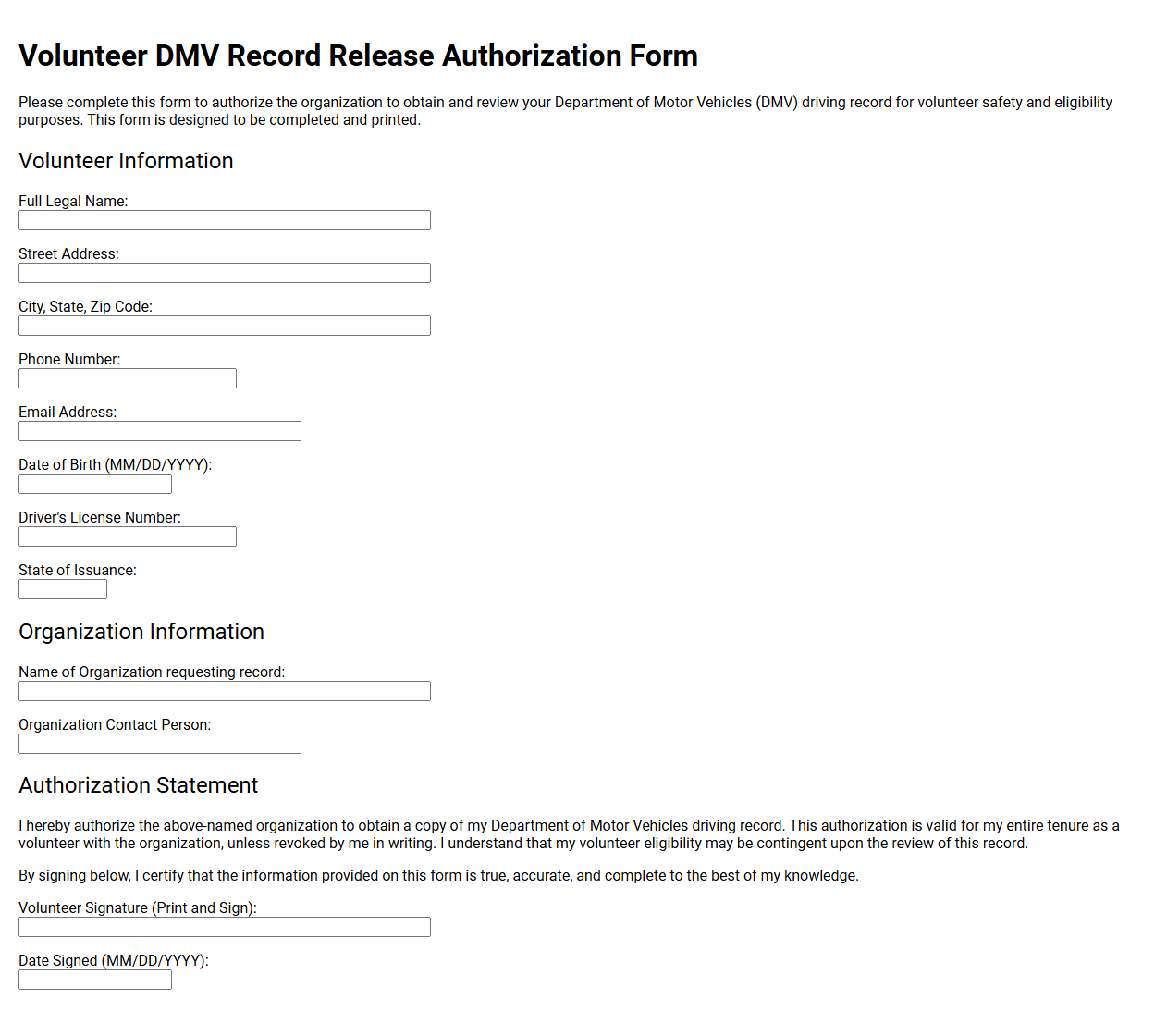This screenshot has height=1036, width=1167.
Task: Select the State of Issuance box
Action: tap(63, 589)
